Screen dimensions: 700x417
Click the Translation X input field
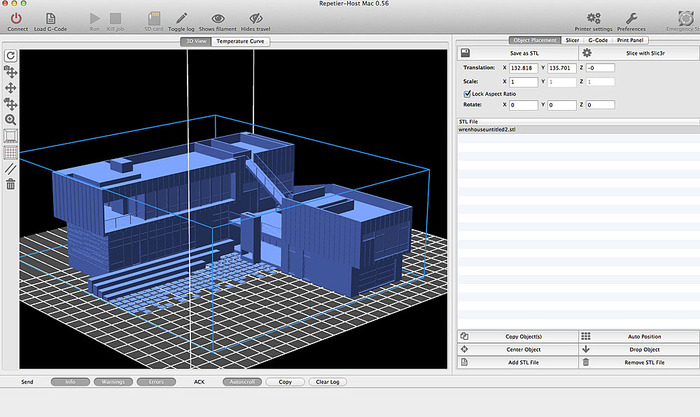tap(523, 67)
